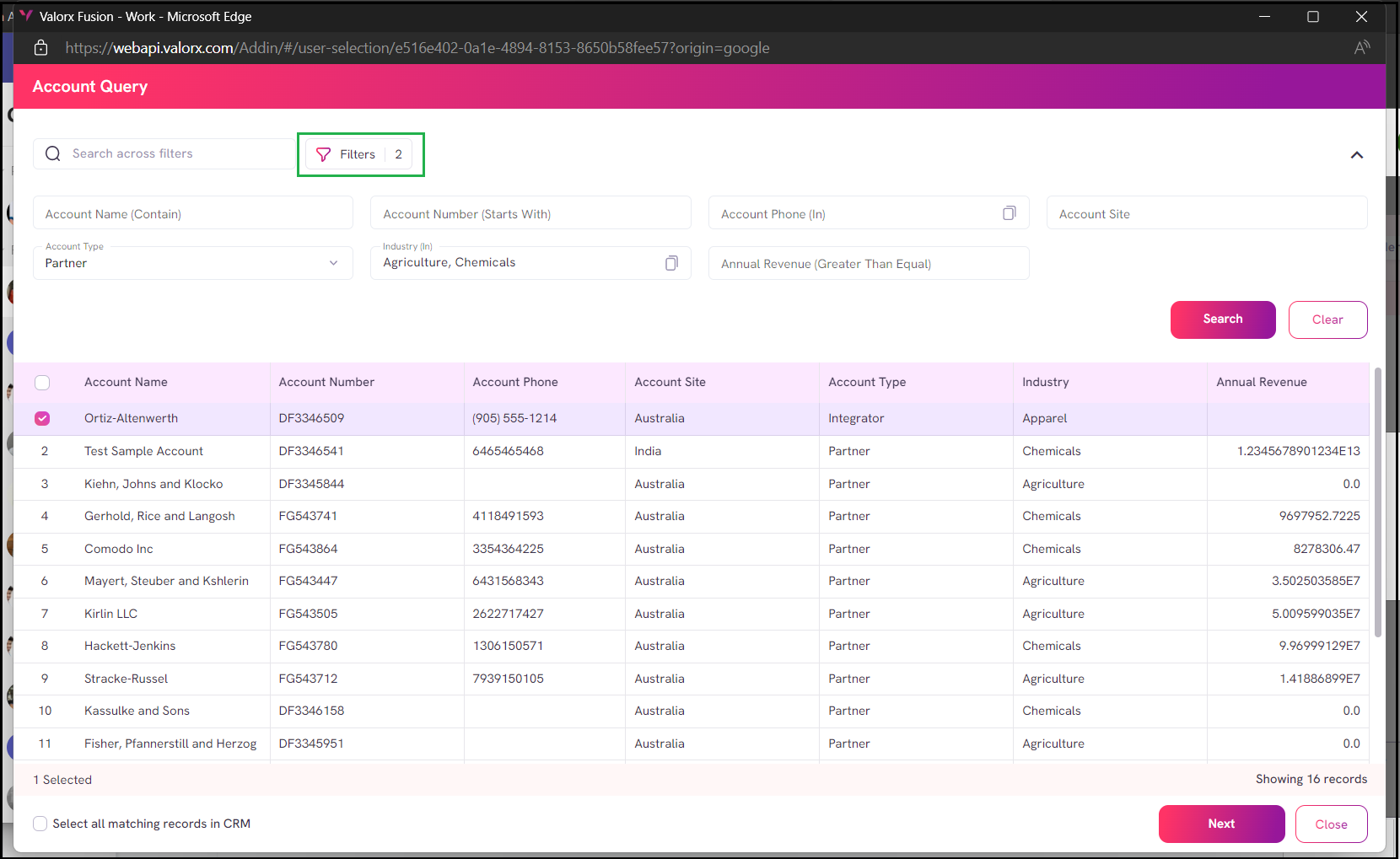1400x859 pixels.
Task: Click the results table vertical scrollbar
Action: pyautogui.click(x=1377, y=506)
